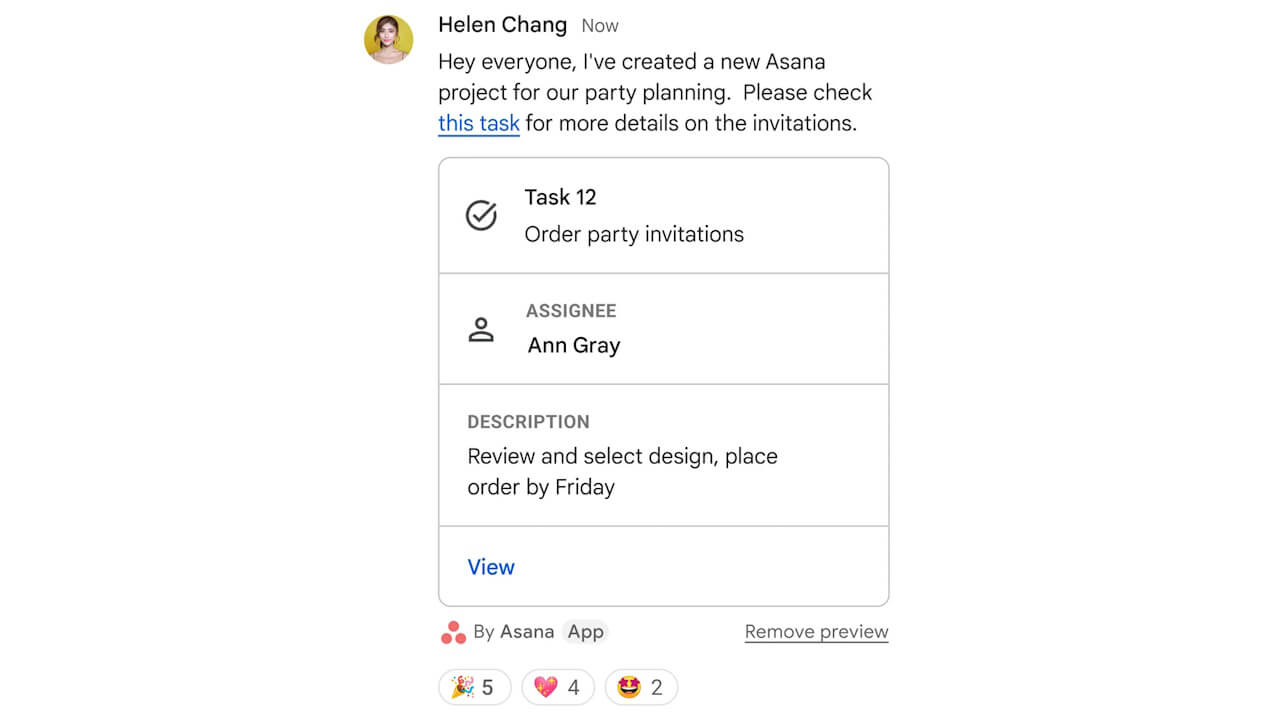
Task: Select the task completion checkmark icon
Action: click(x=481, y=214)
